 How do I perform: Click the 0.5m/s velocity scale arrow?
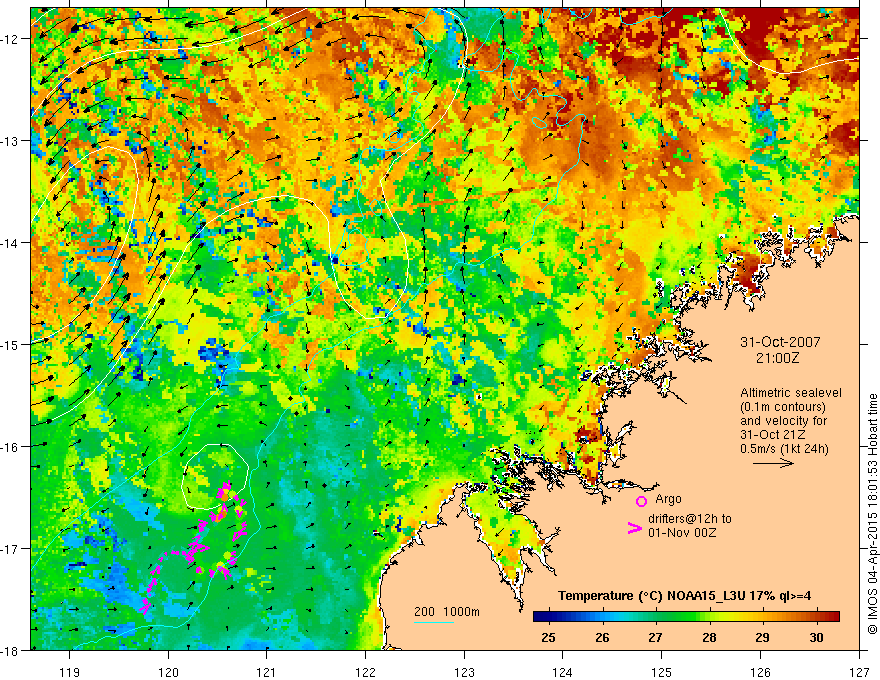(x=773, y=463)
